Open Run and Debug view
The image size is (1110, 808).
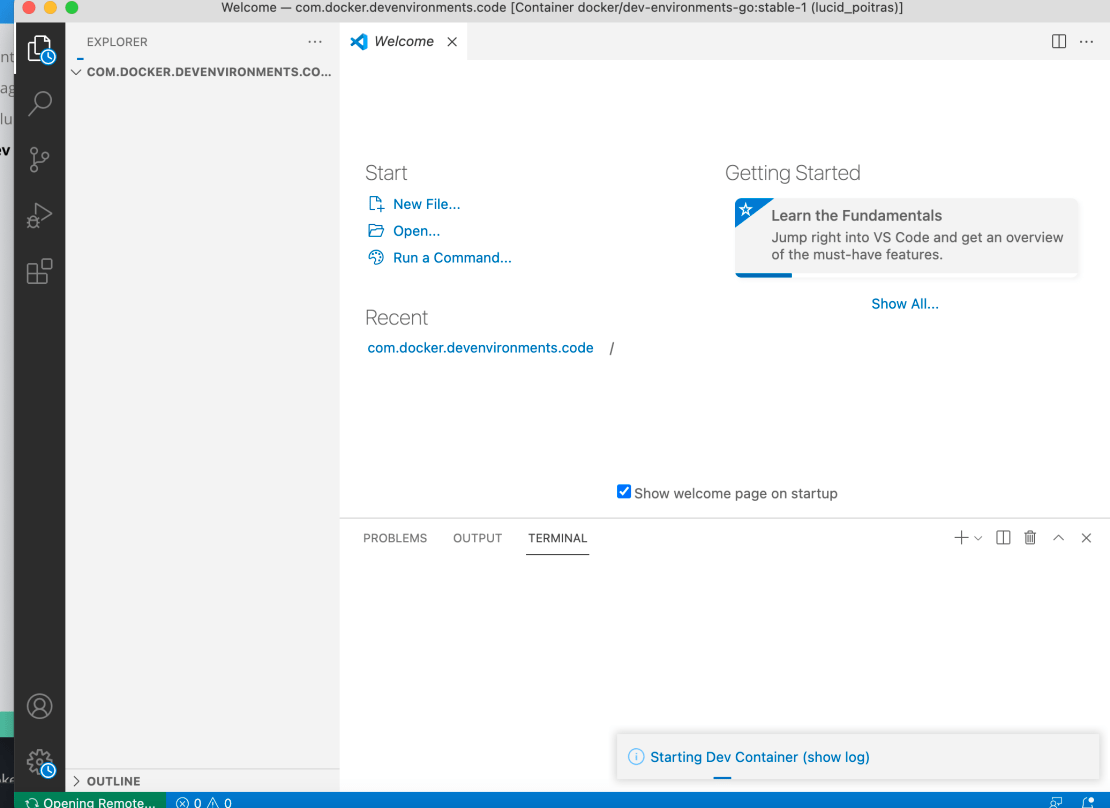pyautogui.click(x=40, y=215)
